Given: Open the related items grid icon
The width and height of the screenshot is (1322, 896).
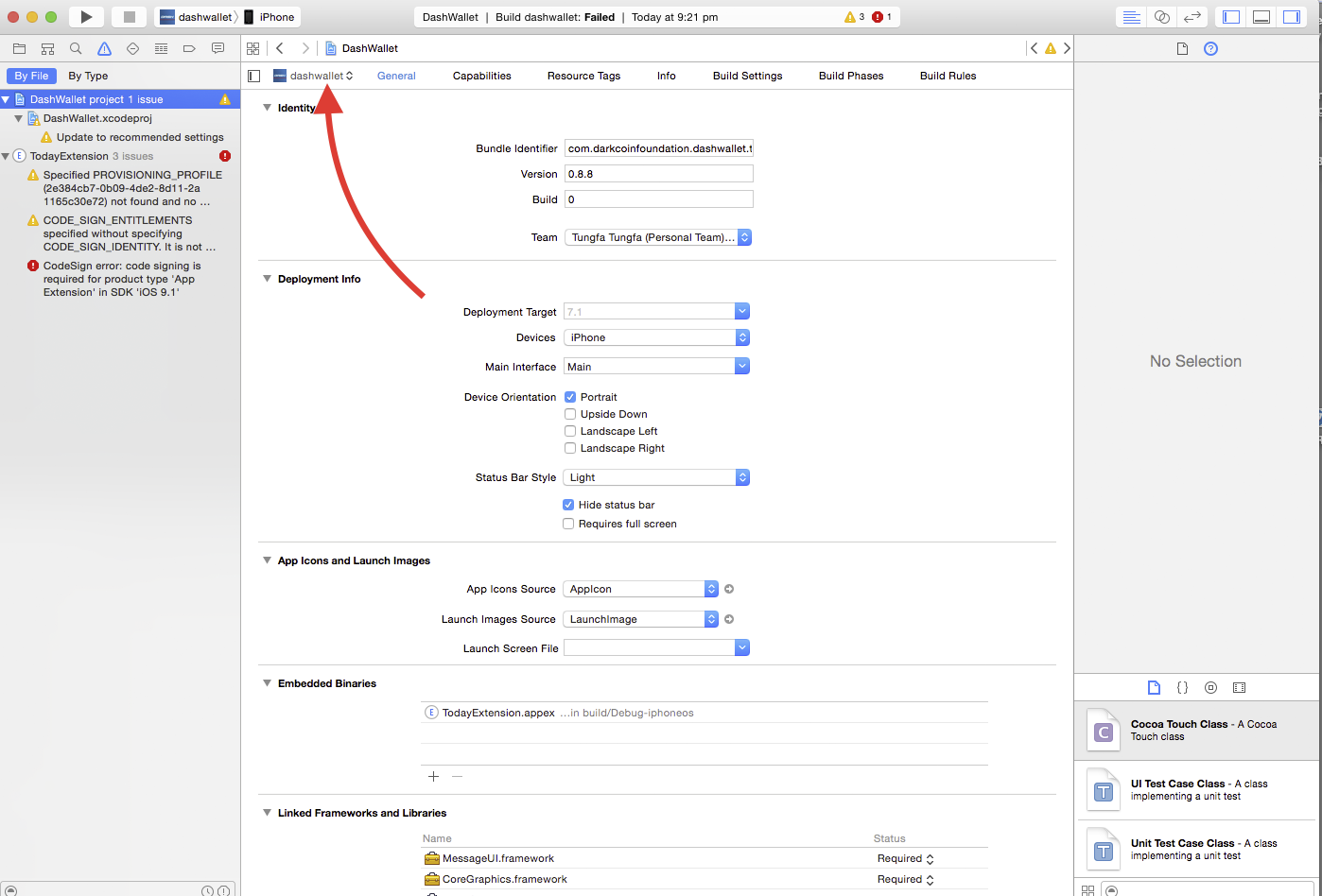Looking at the screenshot, I should (x=252, y=48).
